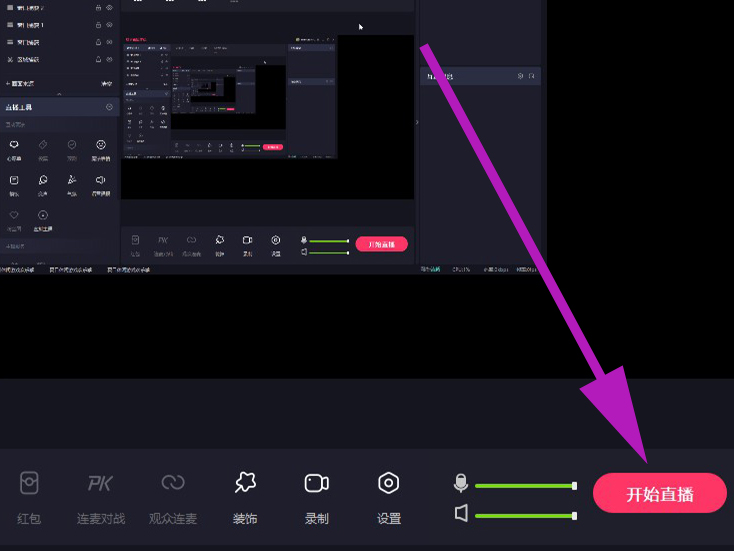Click the smiley face icon in 直播工具 panel
Image resolution: width=734 pixels, height=551 pixels.
click(101, 146)
